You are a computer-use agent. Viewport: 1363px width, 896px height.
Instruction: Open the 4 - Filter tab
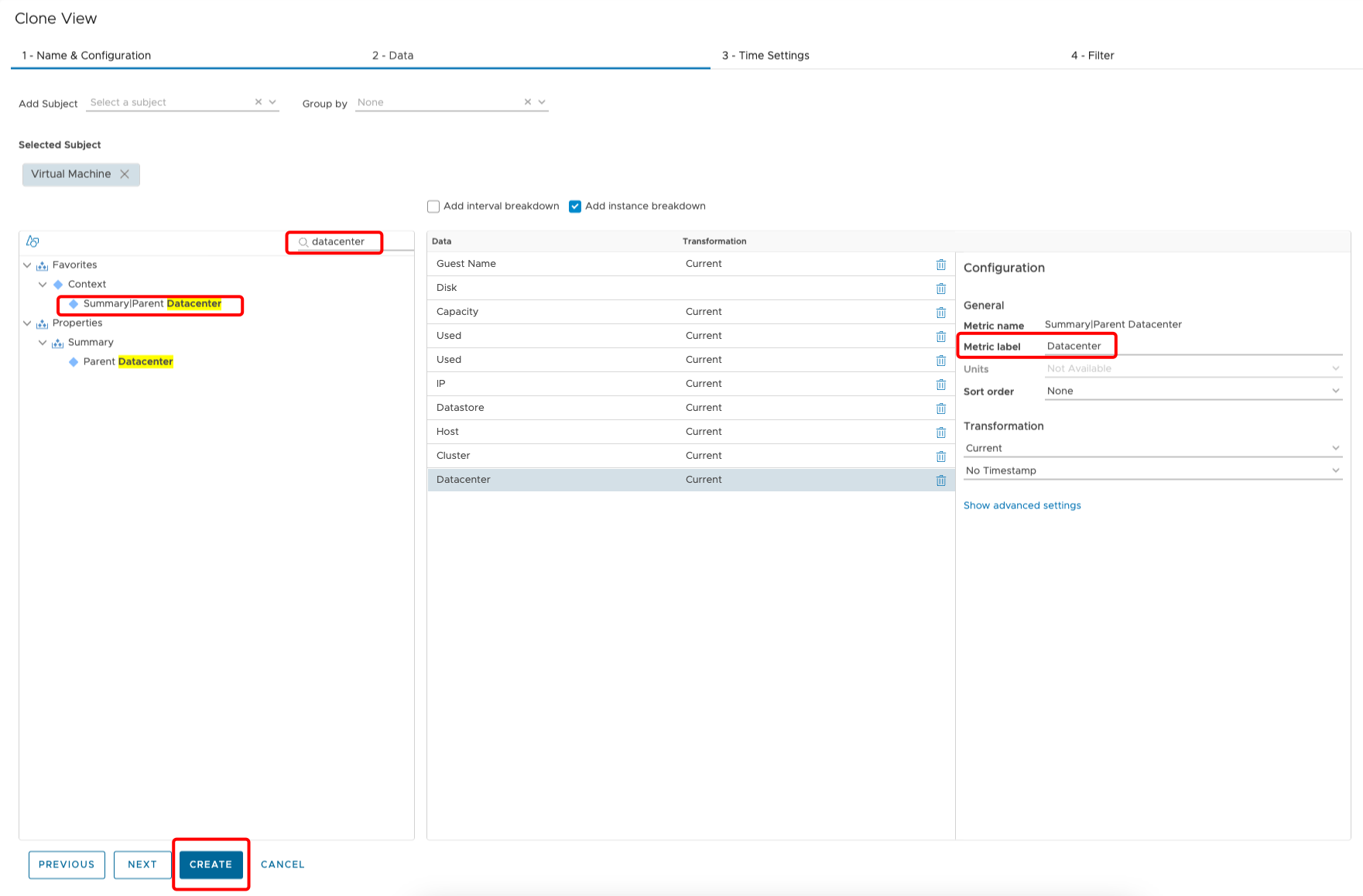click(1092, 55)
